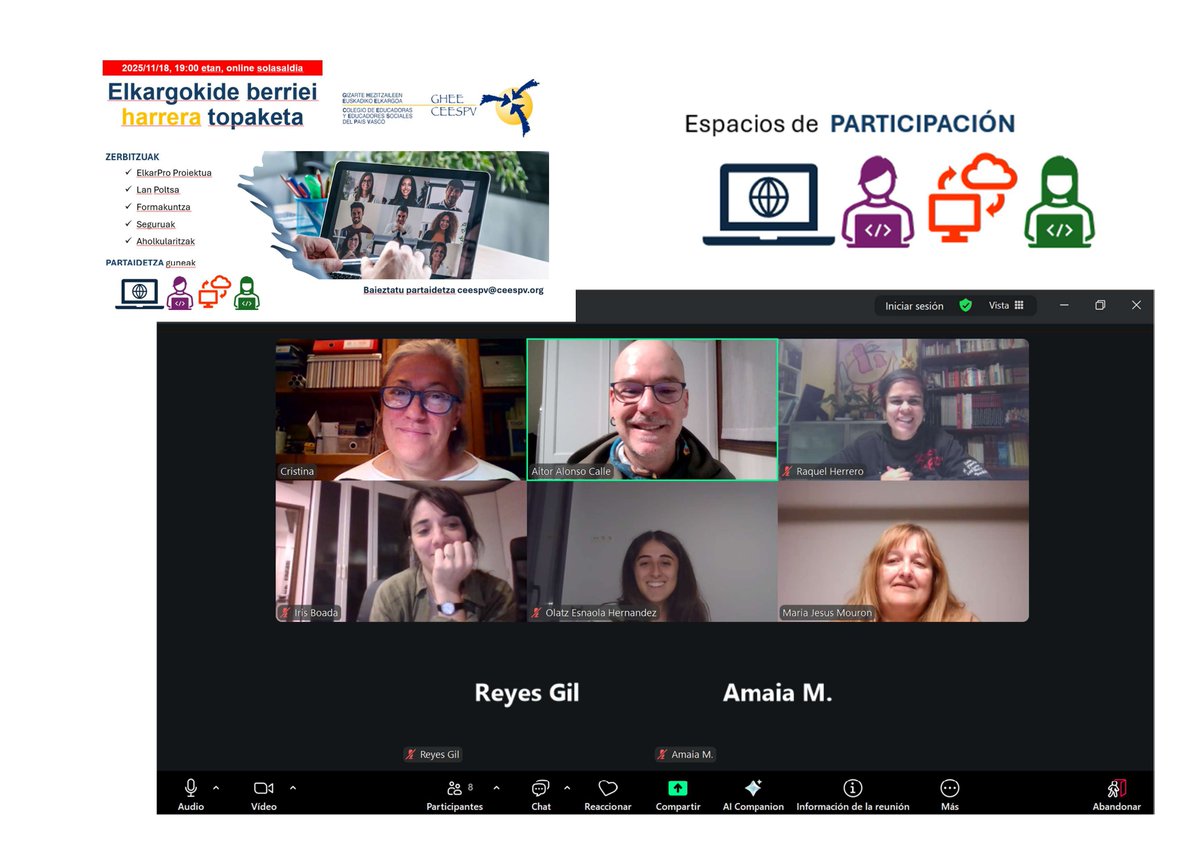Image resolution: width=1200 pixels, height=849 pixels.
Task: Turn off the Vídeo camera
Action: click(x=263, y=791)
